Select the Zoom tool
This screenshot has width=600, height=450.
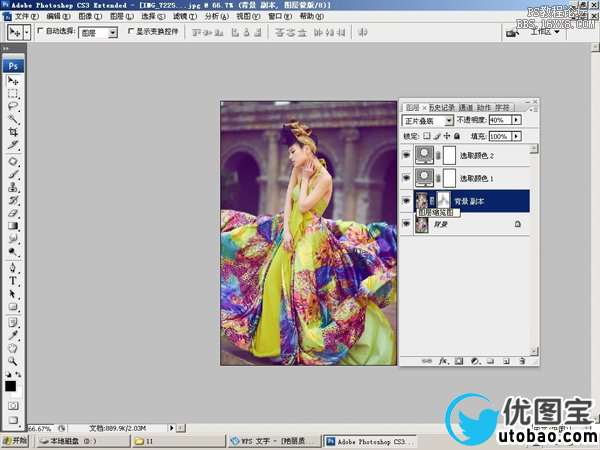(x=13, y=361)
